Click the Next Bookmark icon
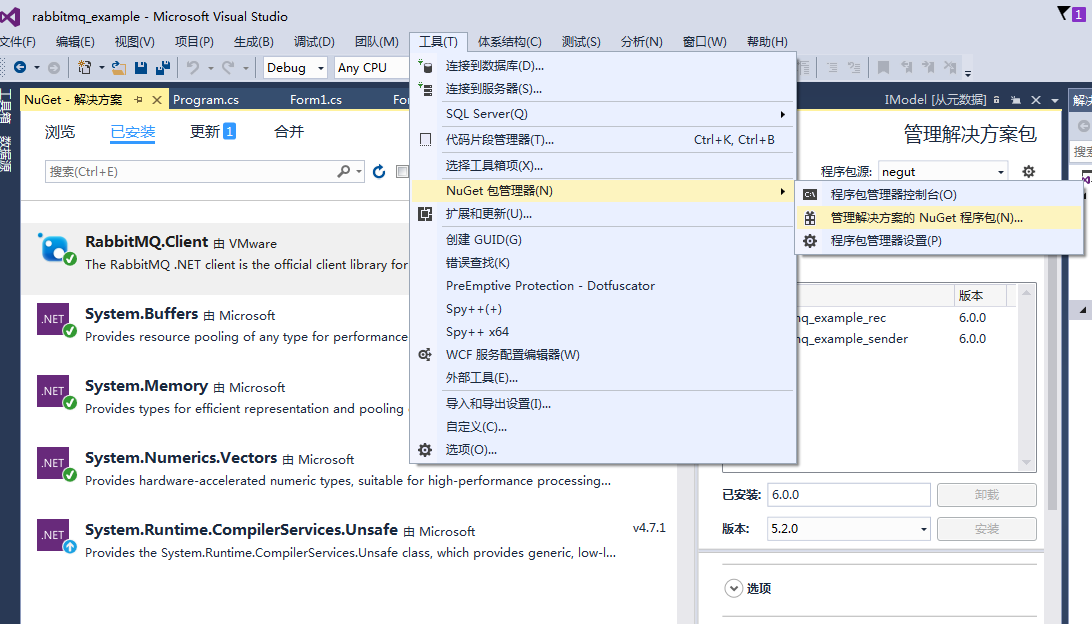This screenshot has width=1092, height=624. 928,68
